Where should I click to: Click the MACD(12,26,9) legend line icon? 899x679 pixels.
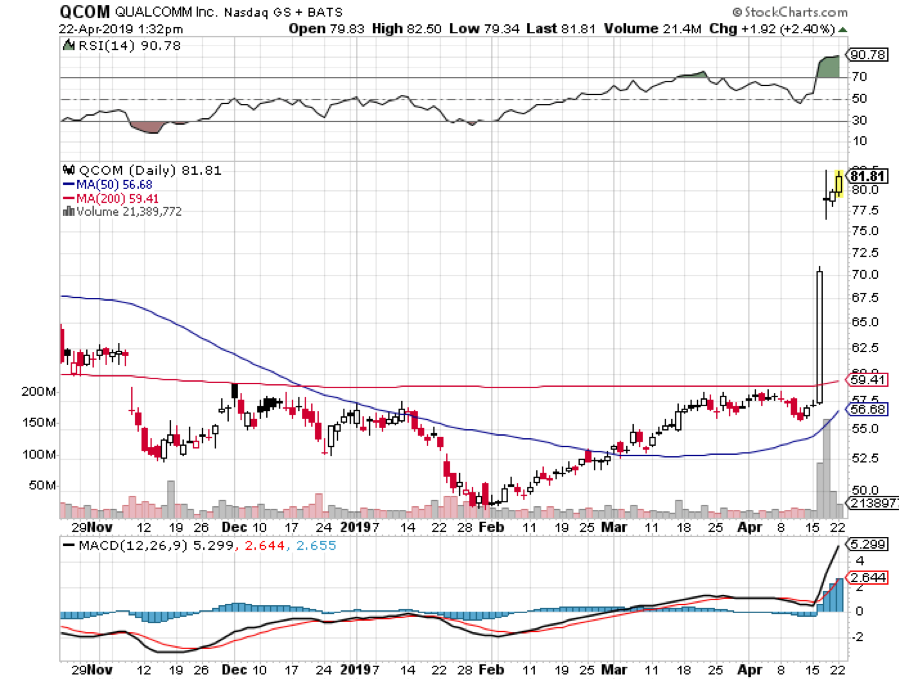coord(68,545)
